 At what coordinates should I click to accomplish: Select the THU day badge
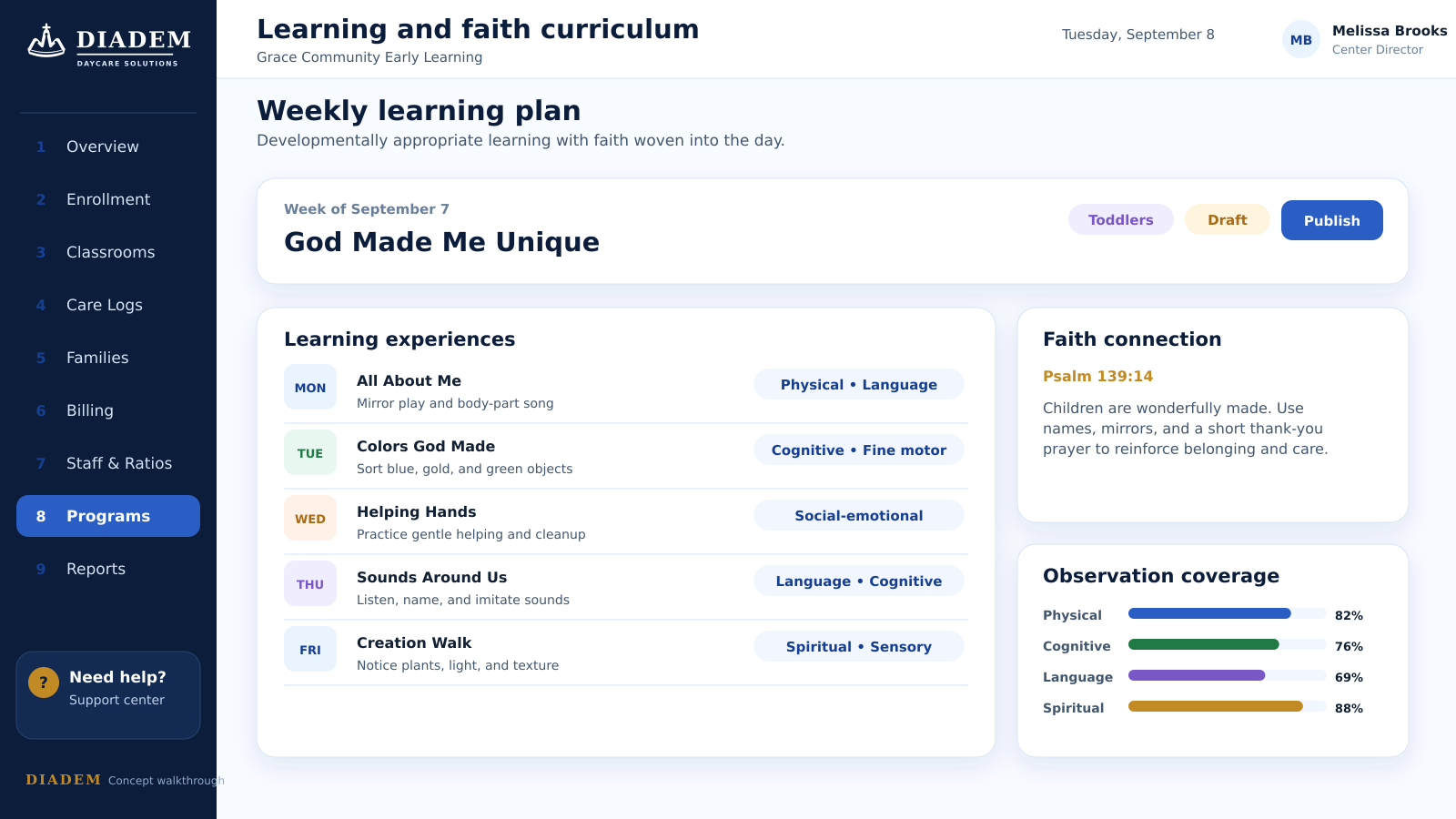click(x=310, y=584)
